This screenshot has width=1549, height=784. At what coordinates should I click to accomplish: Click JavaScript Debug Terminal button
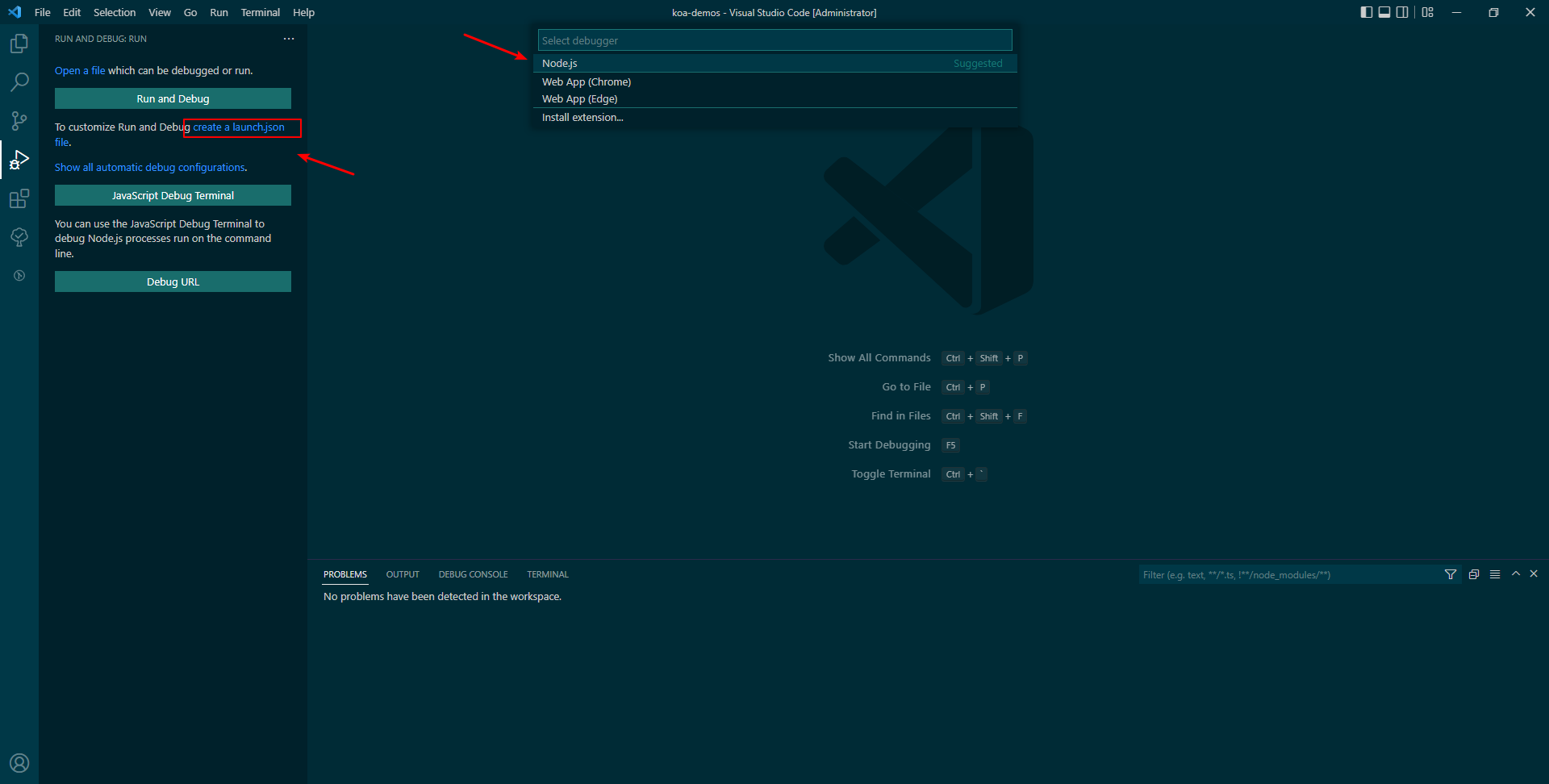pyautogui.click(x=173, y=195)
